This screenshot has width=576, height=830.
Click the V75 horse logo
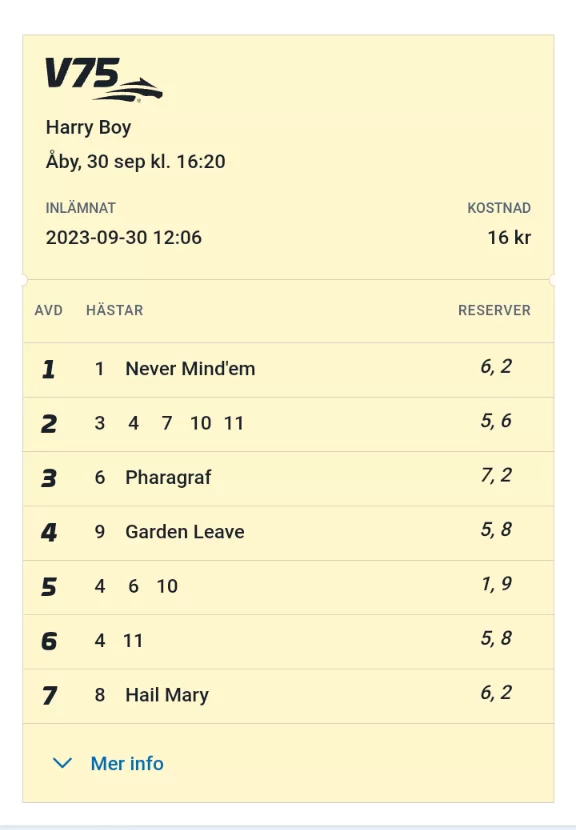pos(104,79)
